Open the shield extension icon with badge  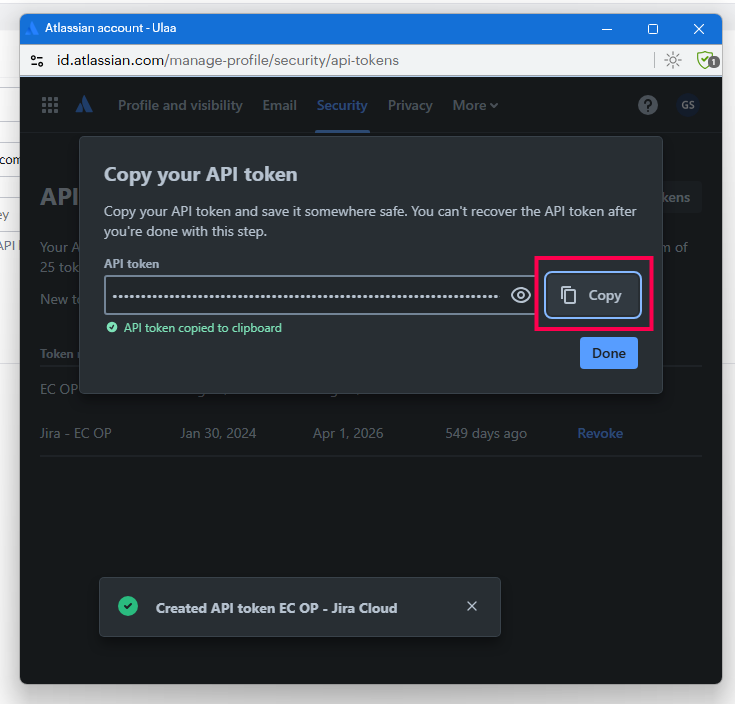pyautogui.click(x=707, y=60)
